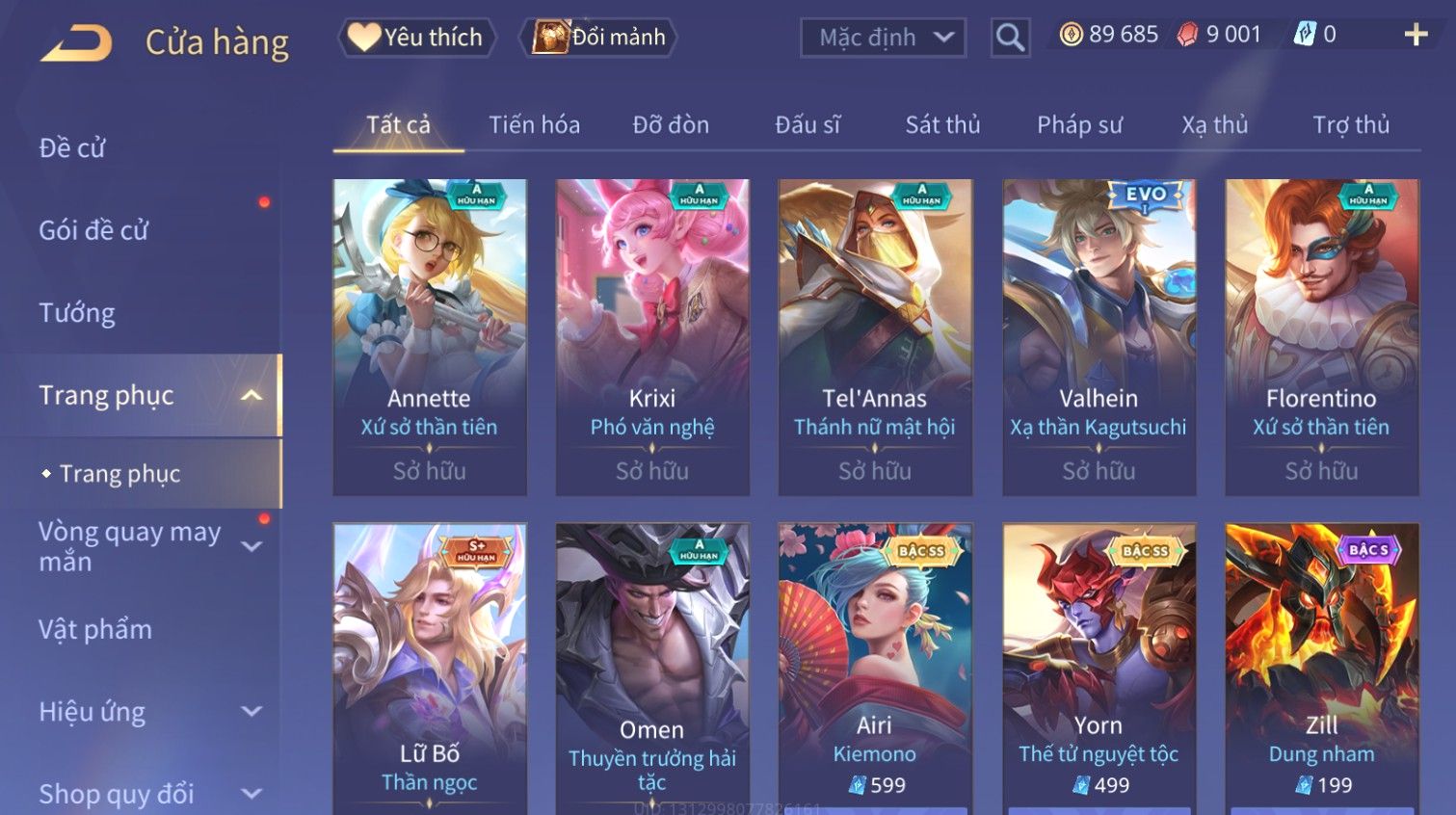Click the gold coin balance icon
This screenshot has width=1456, height=815.
tap(1071, 35)
